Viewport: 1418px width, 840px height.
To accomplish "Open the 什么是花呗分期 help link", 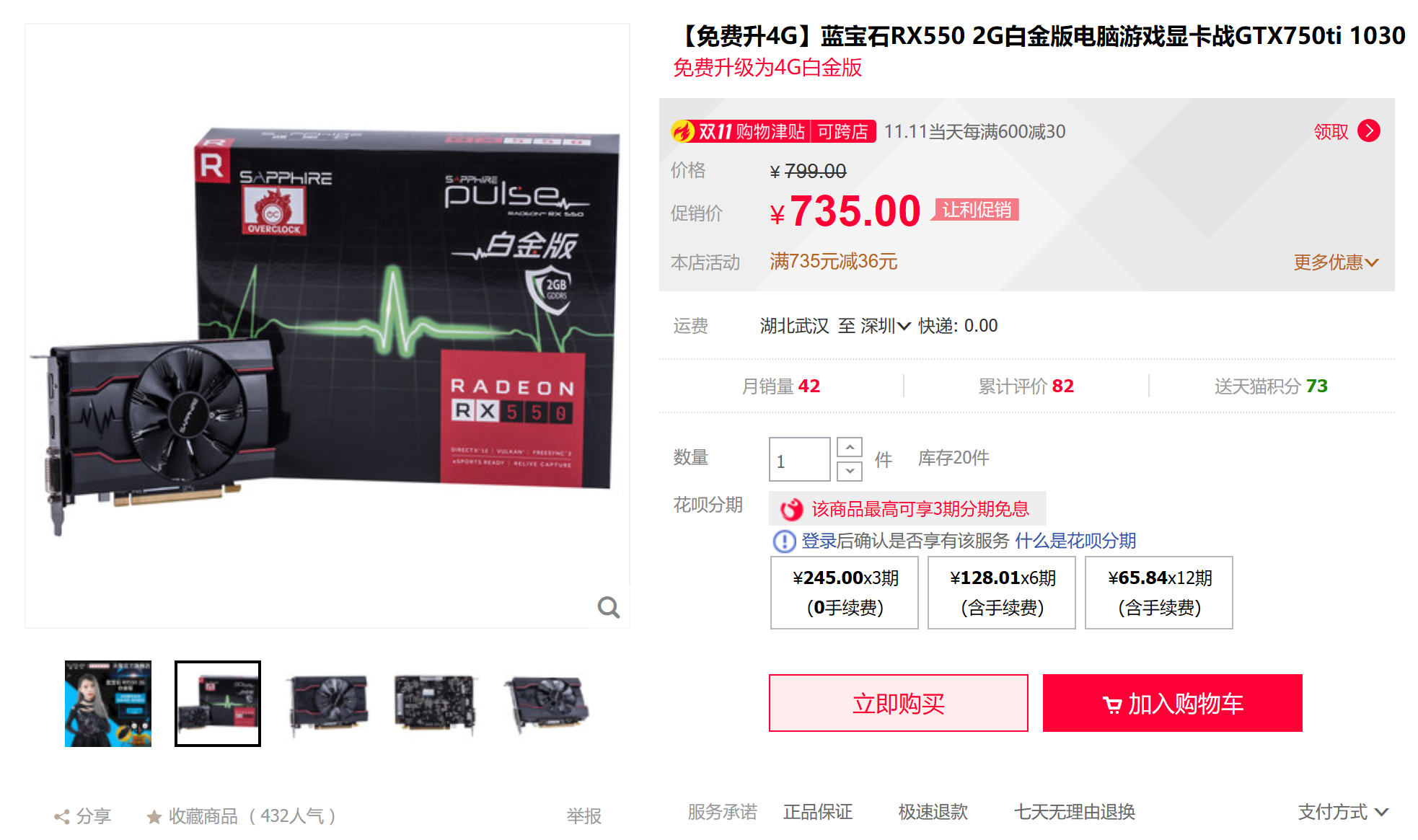I will pos(1075,541).
